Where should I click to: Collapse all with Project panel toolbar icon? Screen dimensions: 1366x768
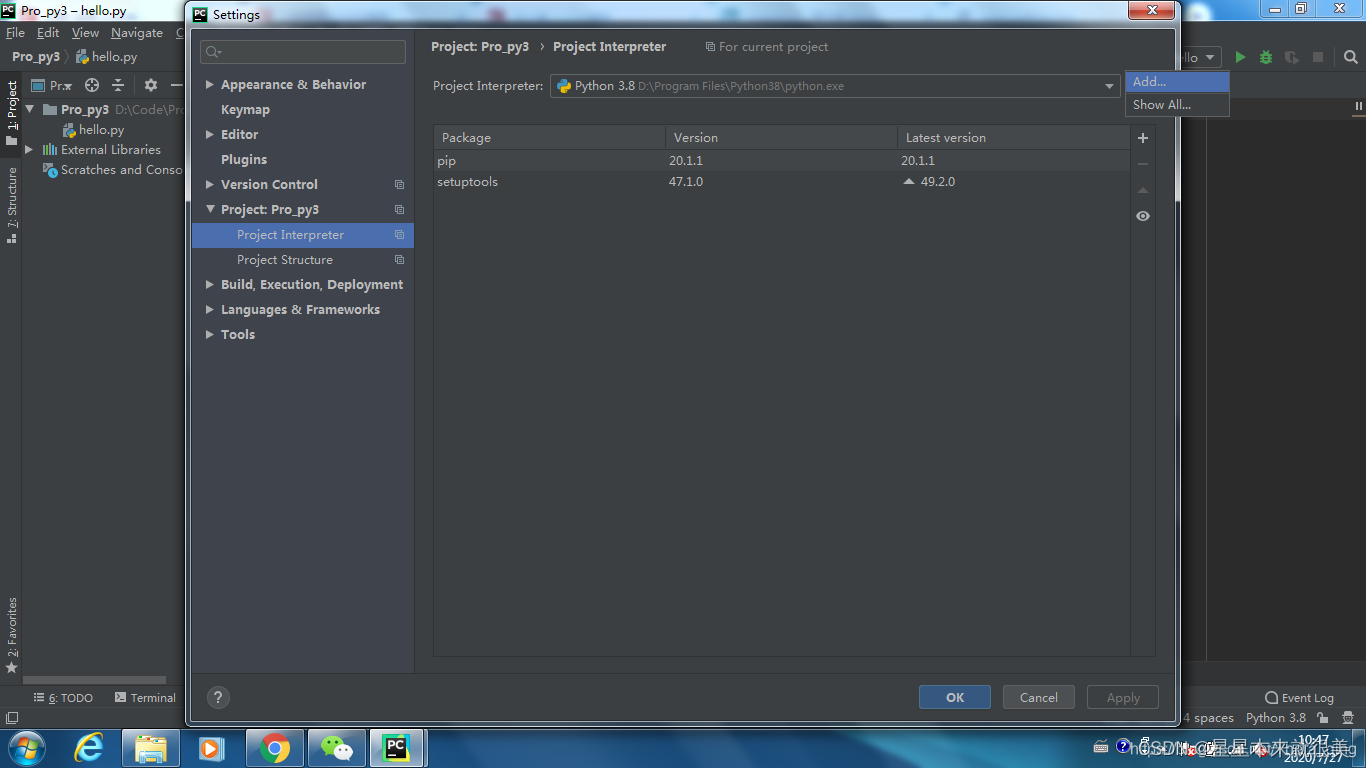coord(118,85)
